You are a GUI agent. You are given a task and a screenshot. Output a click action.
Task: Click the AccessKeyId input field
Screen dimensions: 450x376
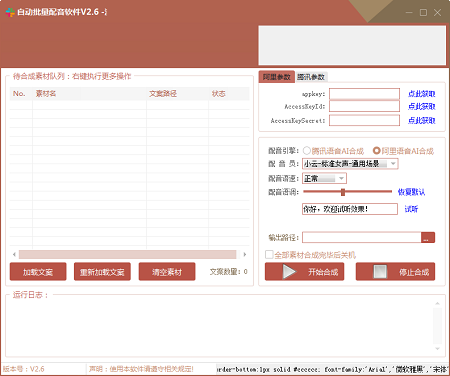click(364, 107)
